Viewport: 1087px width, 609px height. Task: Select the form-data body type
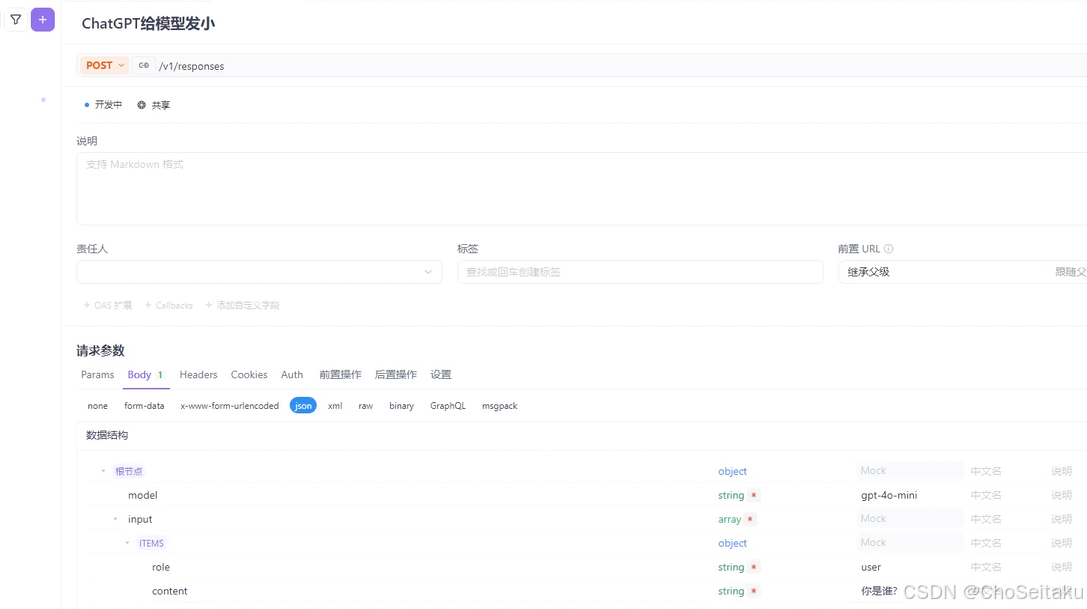click(x=144, y=406)
